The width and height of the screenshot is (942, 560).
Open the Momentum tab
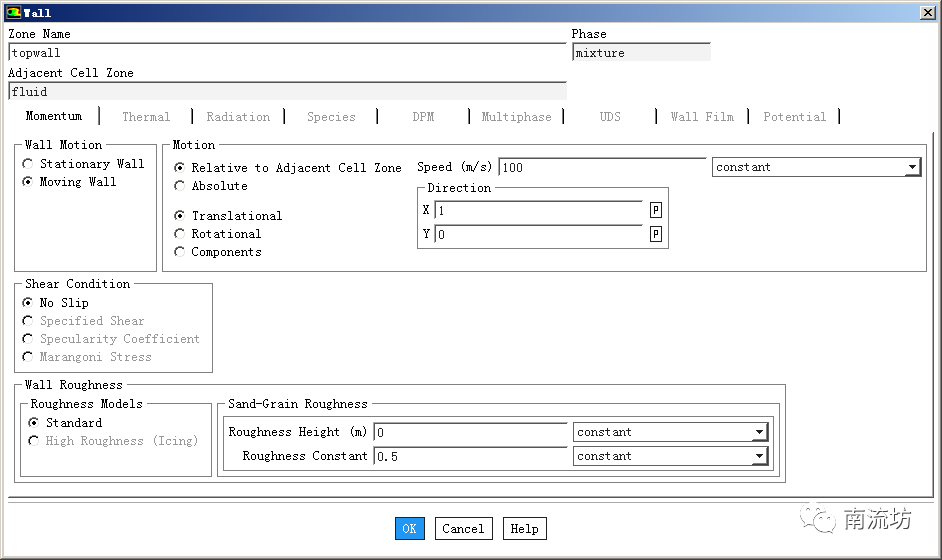54,117
